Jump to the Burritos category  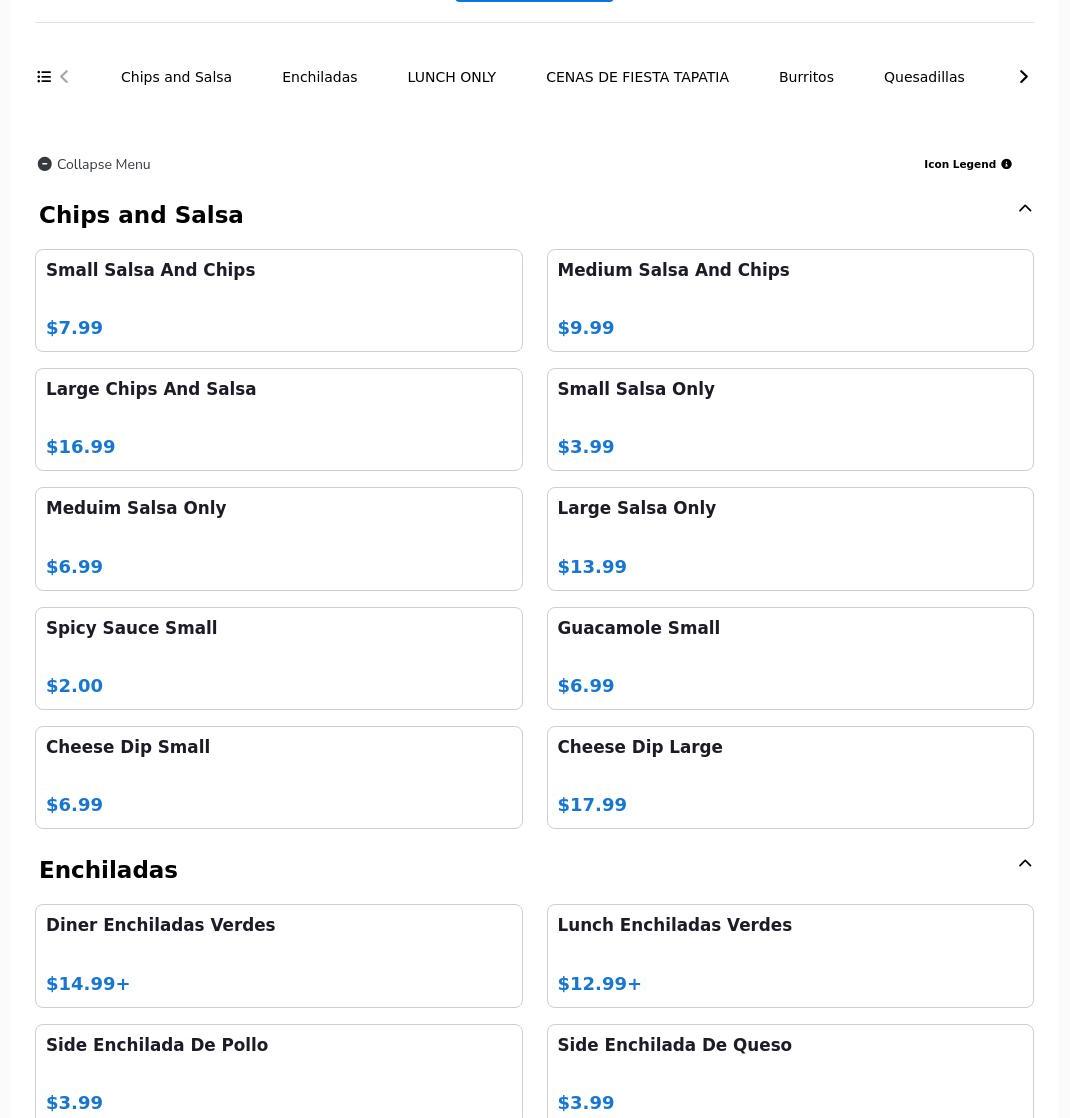tap(805, 77)
